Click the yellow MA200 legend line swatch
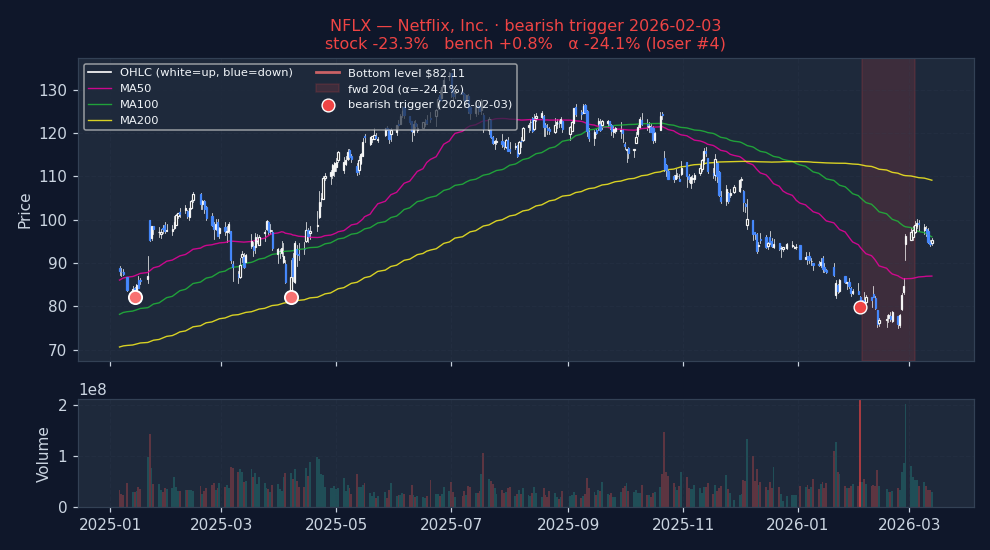 [100, 121]
